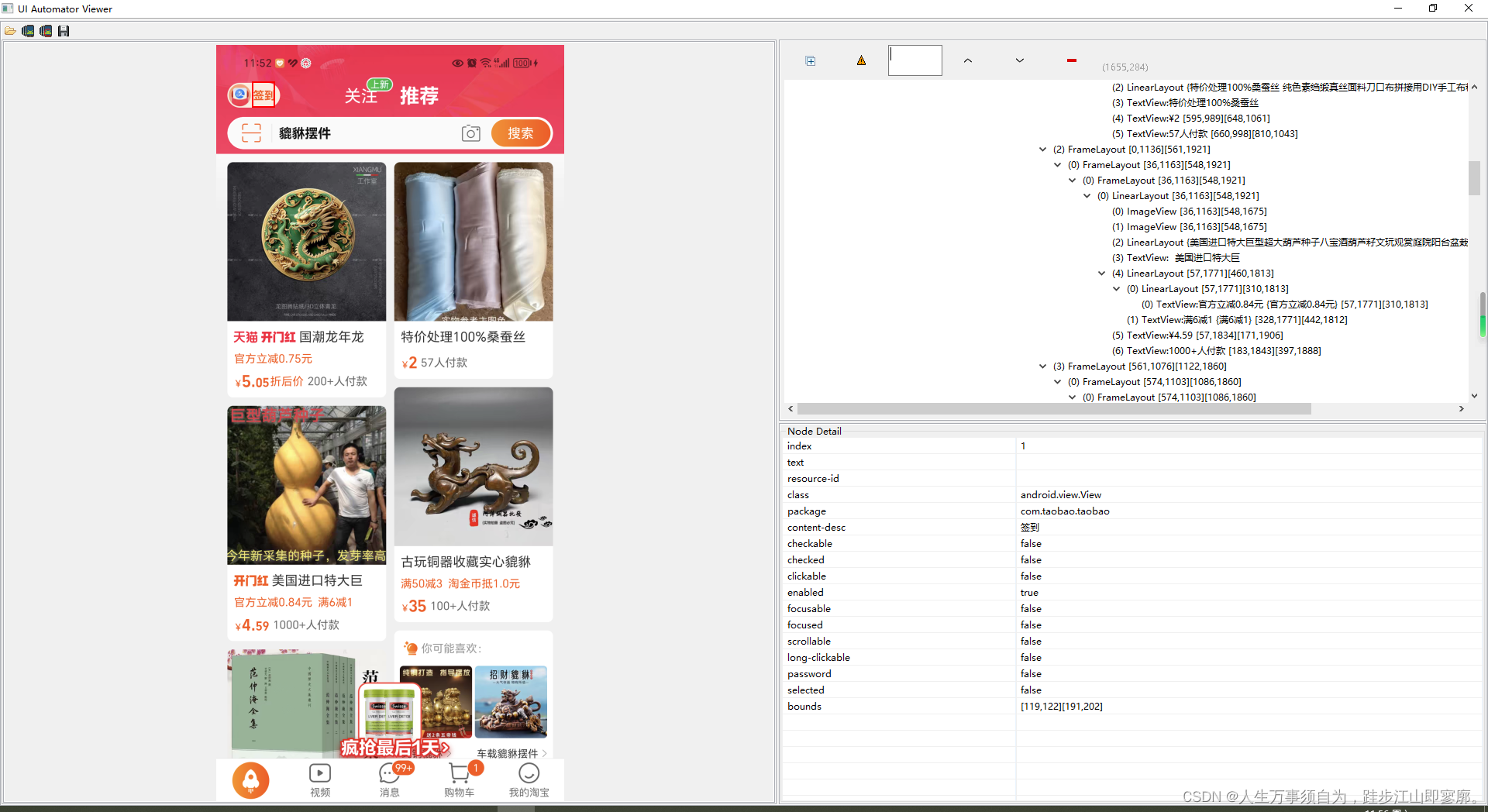The image size is (1488, 812).
Task: Select tree row TextView:特价处理100%桑蚕丝
Action: coord(1185,103)
